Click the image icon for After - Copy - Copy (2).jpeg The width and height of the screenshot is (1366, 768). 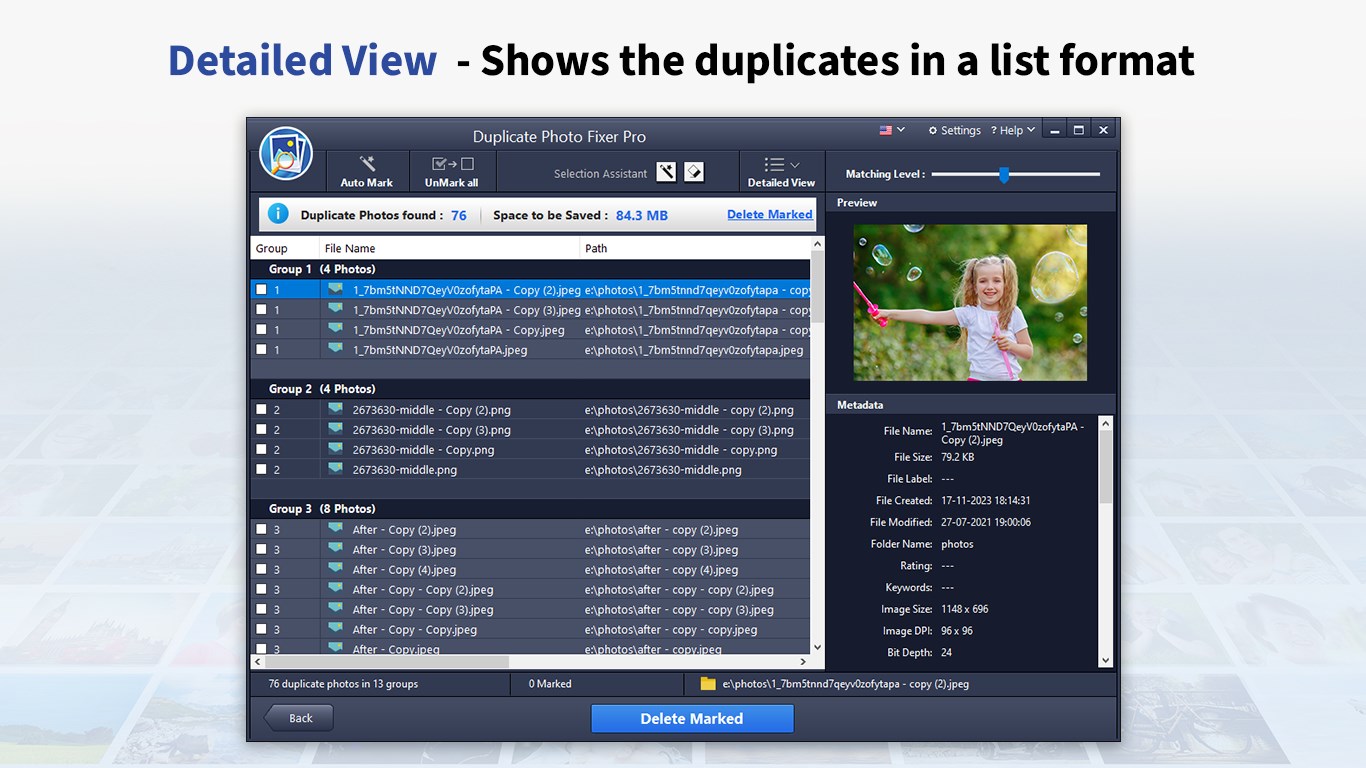tap(335, 589)
